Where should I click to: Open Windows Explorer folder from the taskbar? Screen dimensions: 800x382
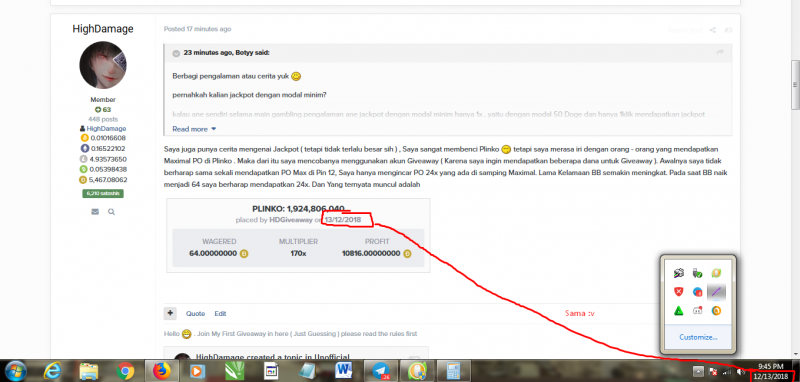click(x=89, y=371)
